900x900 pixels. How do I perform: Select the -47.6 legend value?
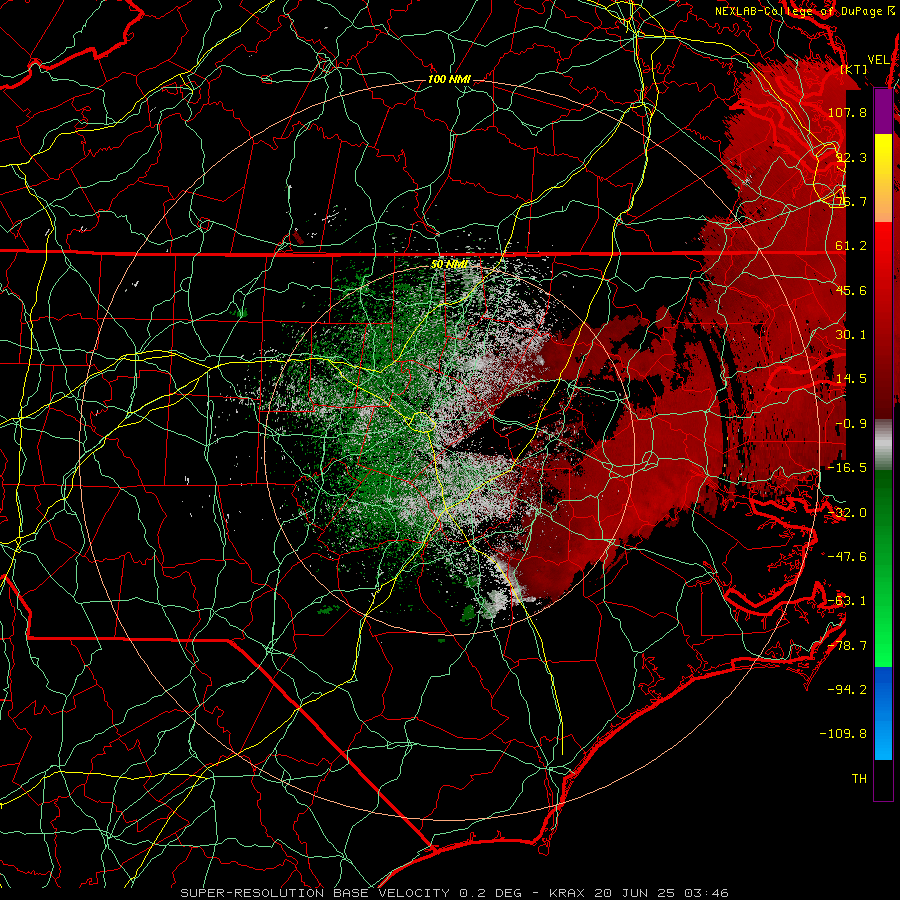(847, 557)
